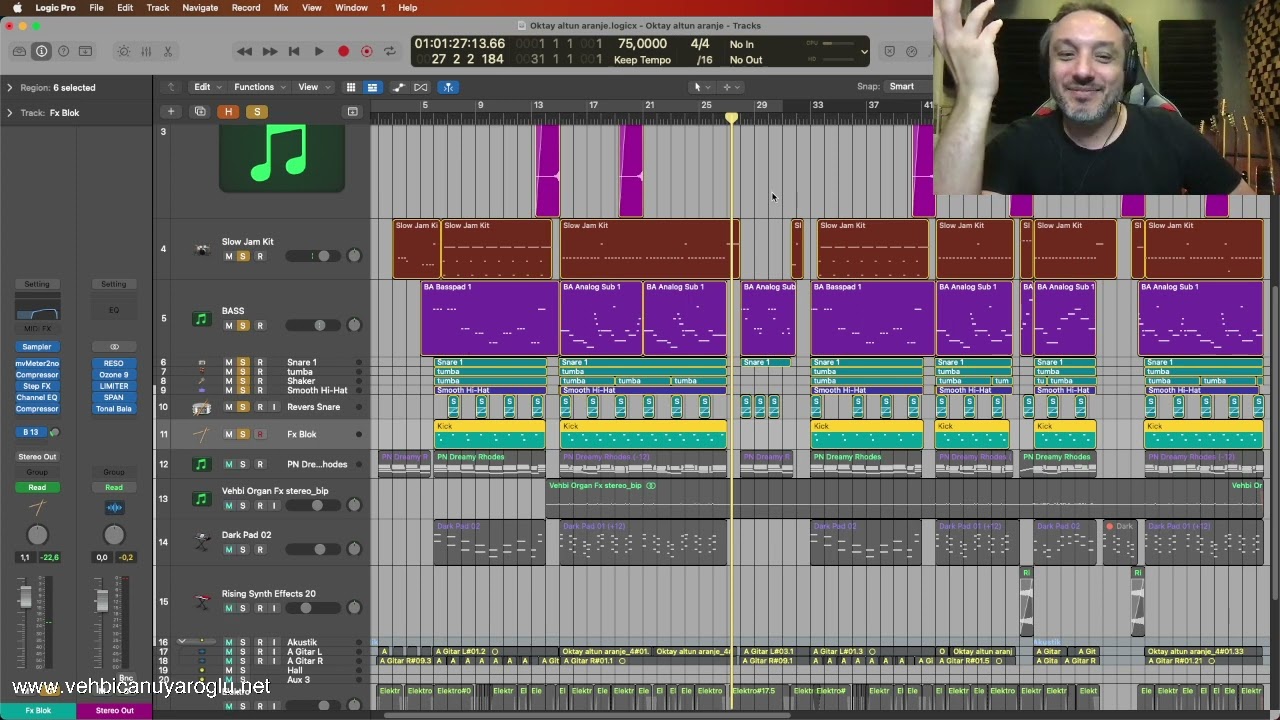Click the red Record button

tap(343, 51)
